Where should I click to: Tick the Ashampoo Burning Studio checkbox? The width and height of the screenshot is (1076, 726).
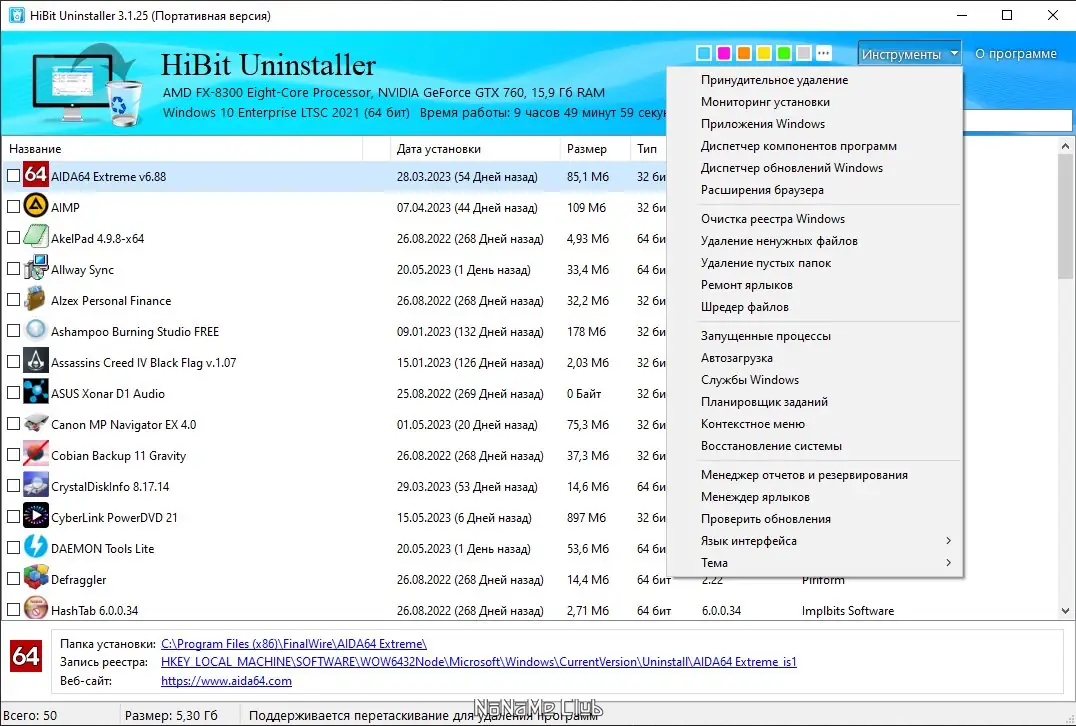13,331
